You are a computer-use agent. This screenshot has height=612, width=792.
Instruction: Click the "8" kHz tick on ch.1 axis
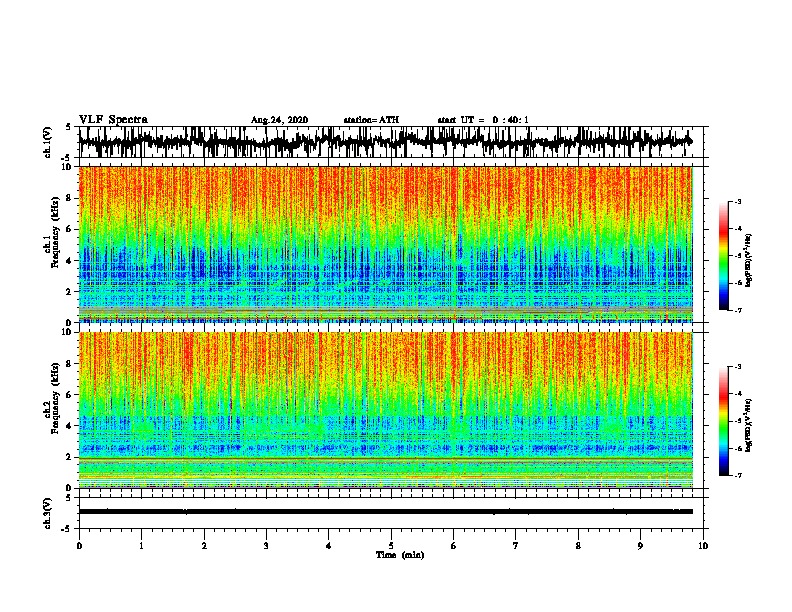(69, 198)
